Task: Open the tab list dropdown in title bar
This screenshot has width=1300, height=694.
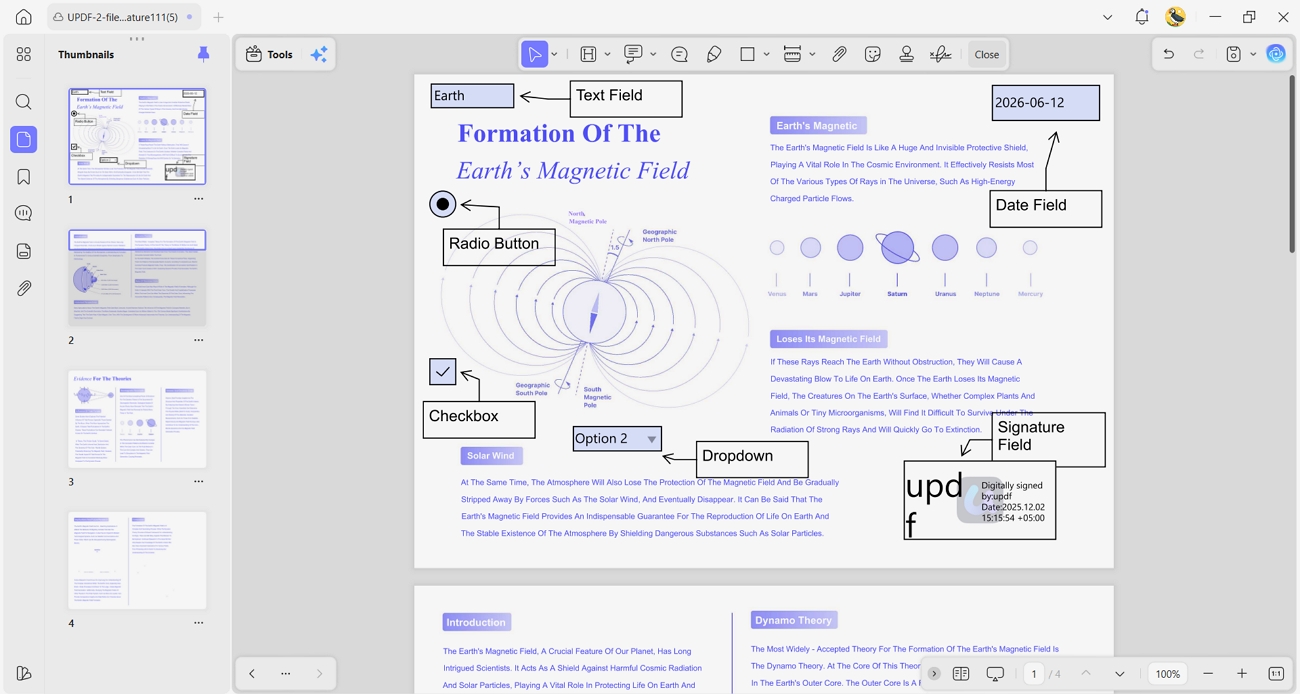Action: click(1107, 17)
